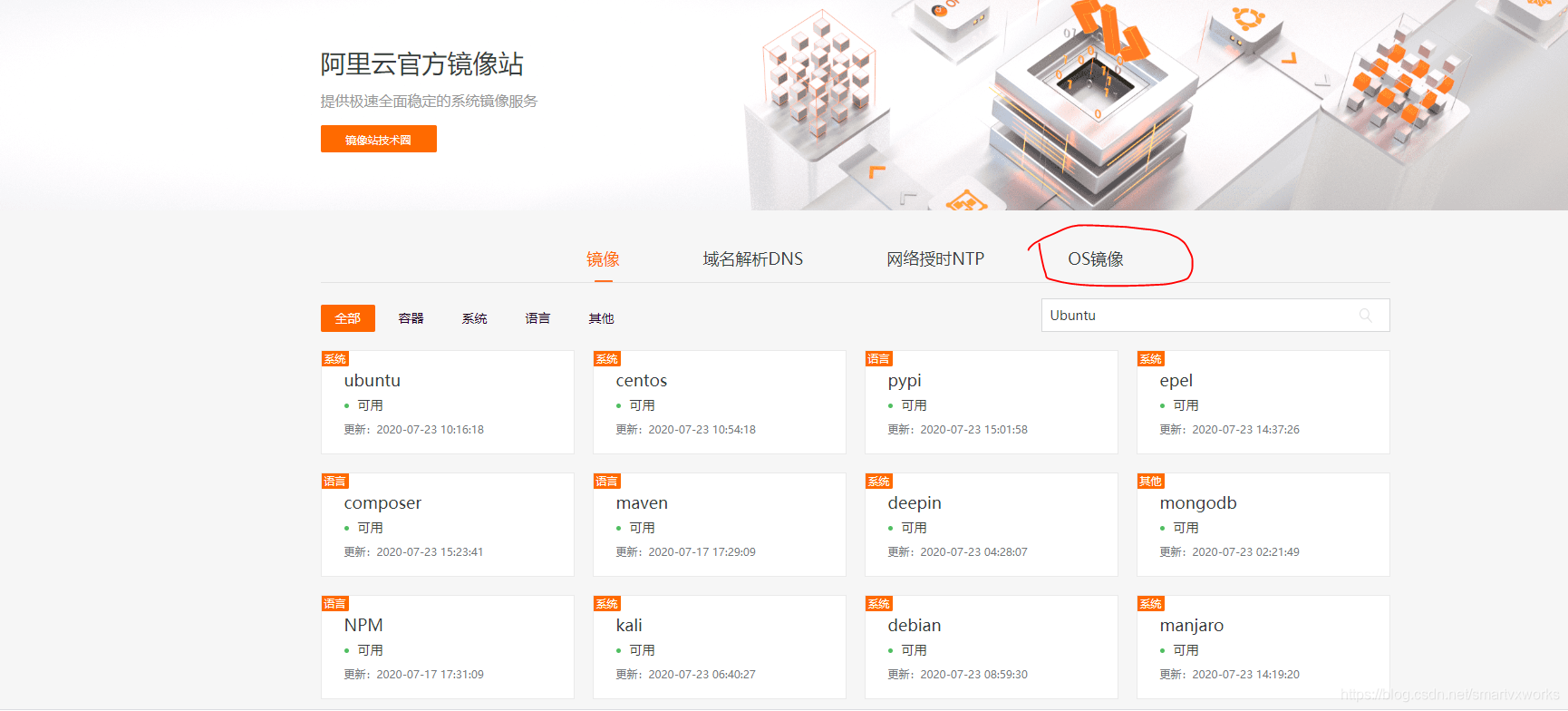
Task: Open the maven mirror card
Action: click(720, 524)
